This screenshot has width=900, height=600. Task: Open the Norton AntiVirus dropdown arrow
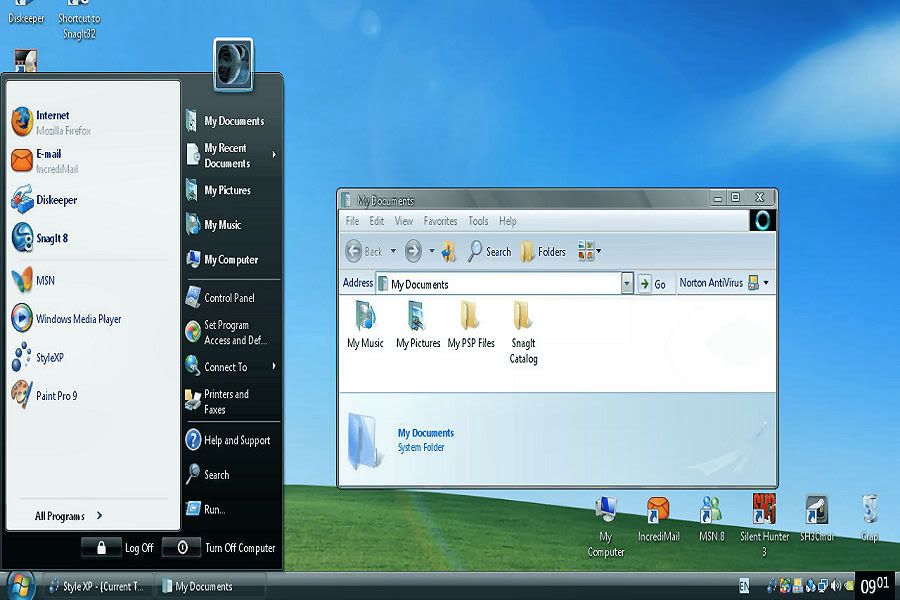(766, 282)
